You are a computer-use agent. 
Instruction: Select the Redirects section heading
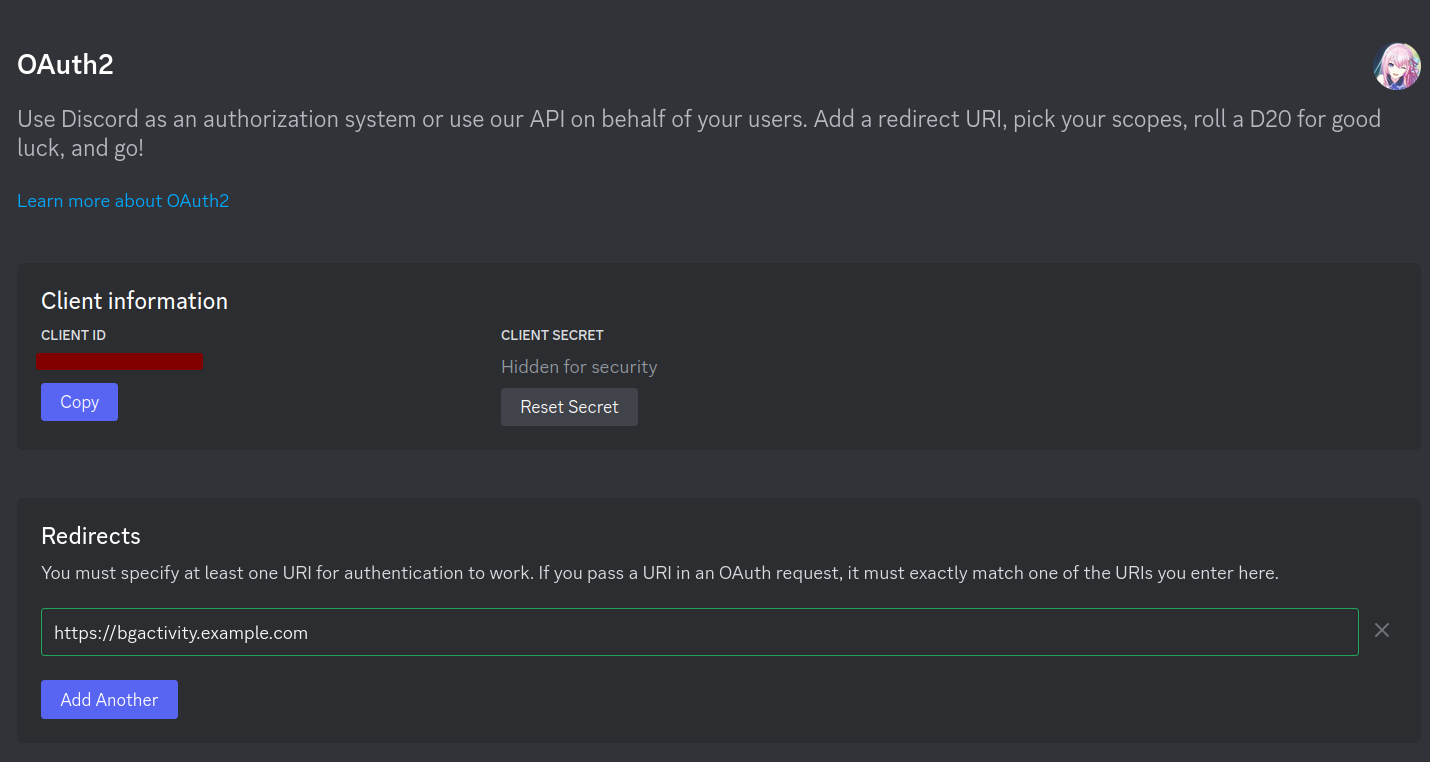91,536
